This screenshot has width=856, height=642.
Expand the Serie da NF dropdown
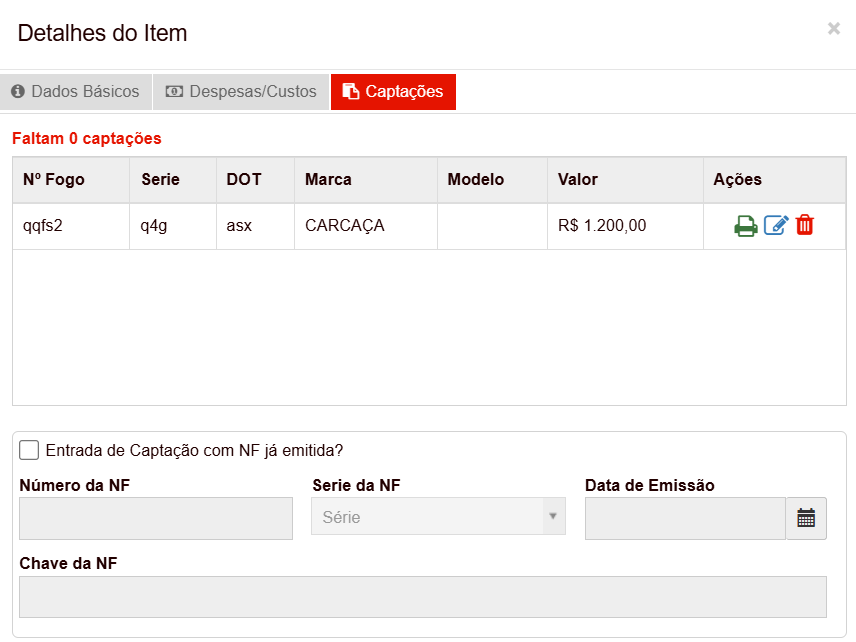[x=438, y=516]
